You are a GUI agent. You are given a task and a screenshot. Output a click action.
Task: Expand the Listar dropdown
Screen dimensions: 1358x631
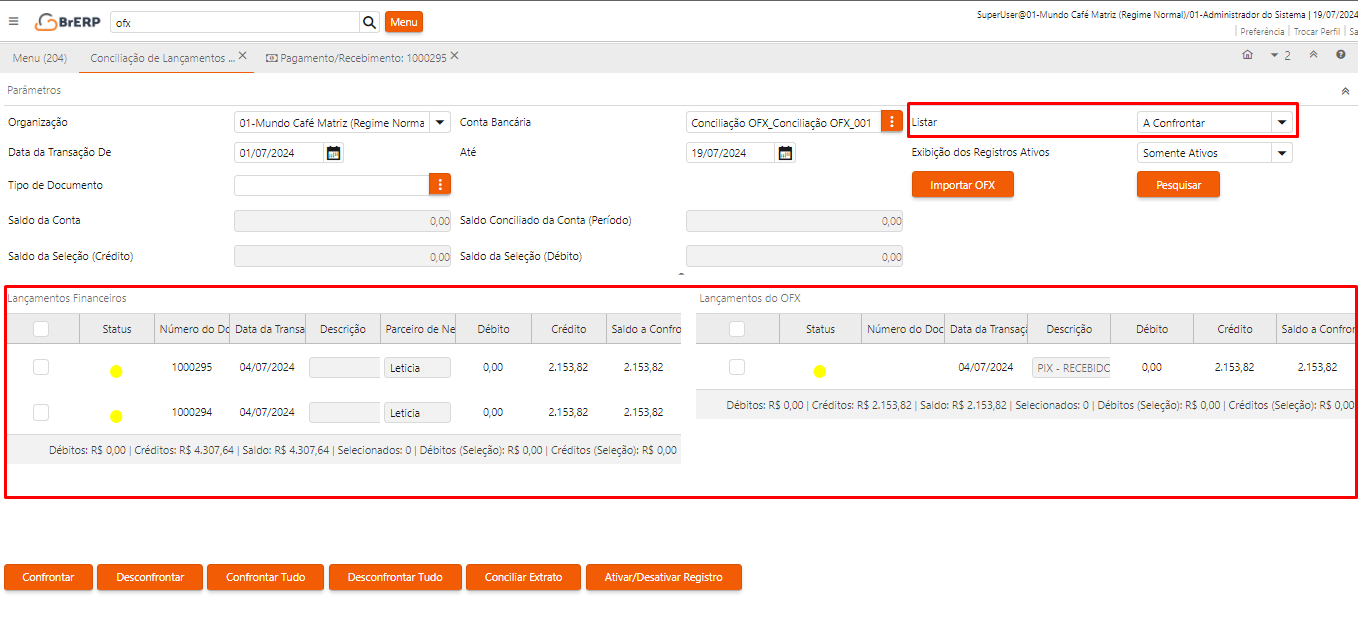coord(1281,122)
